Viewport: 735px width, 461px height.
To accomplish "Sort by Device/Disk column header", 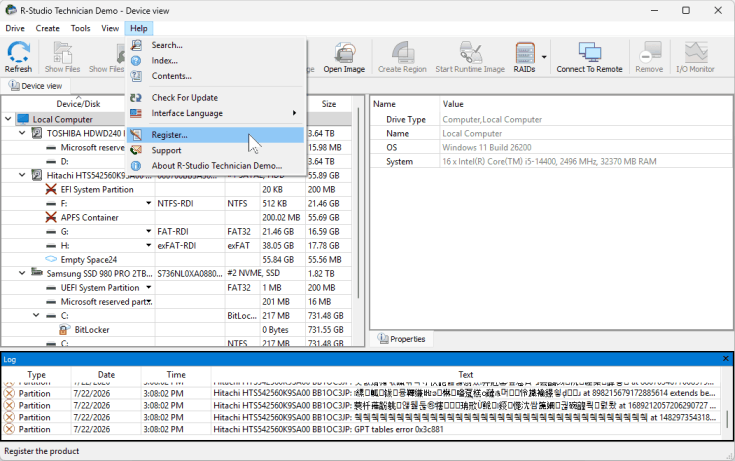I will [78, 104].
